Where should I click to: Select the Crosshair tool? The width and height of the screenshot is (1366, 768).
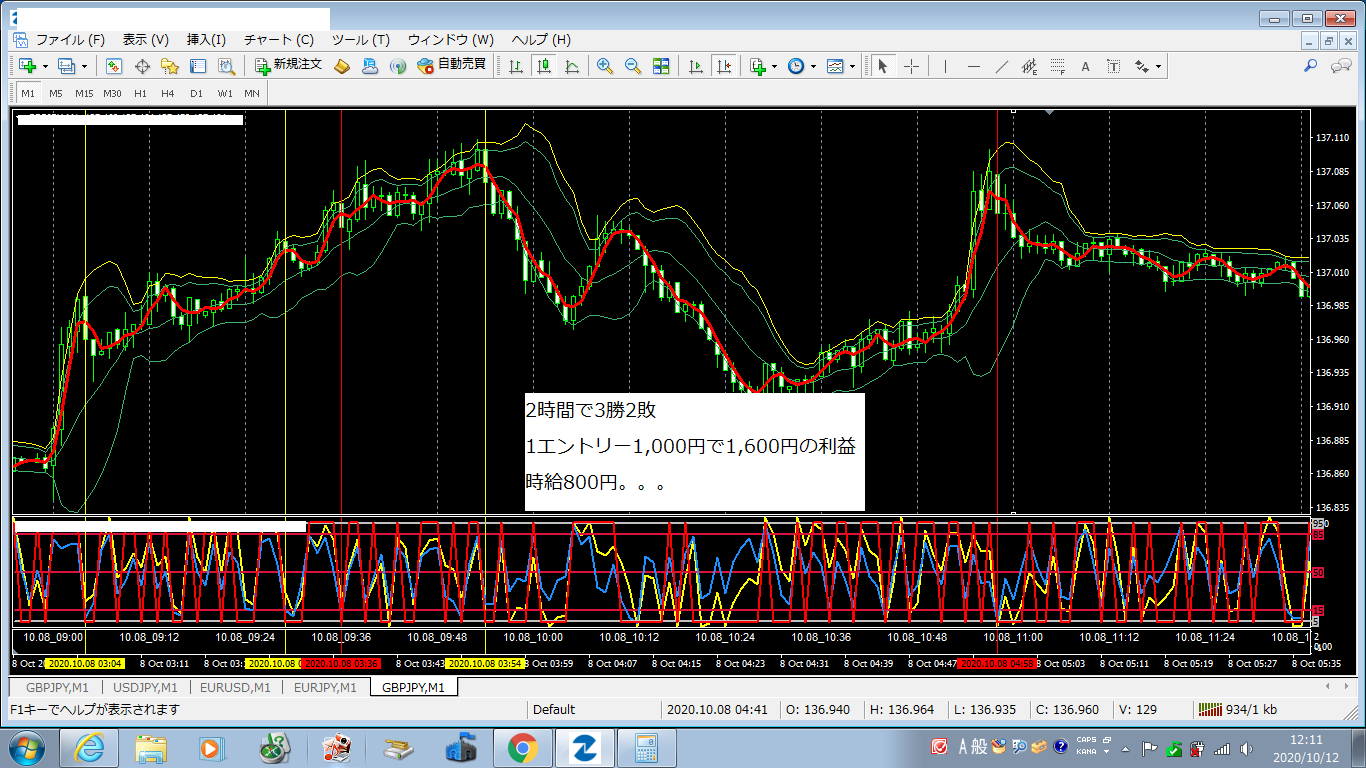912,66
